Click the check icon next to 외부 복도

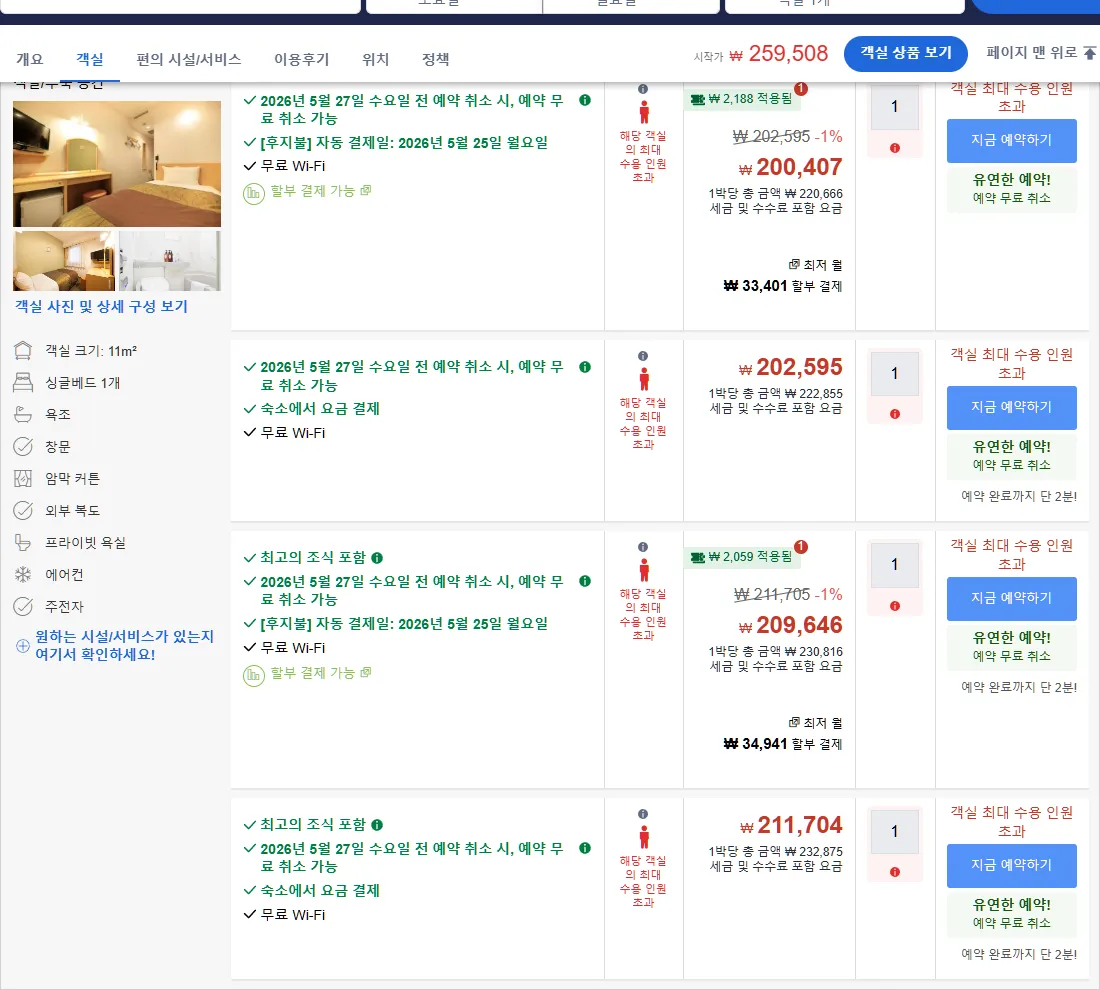23,510
